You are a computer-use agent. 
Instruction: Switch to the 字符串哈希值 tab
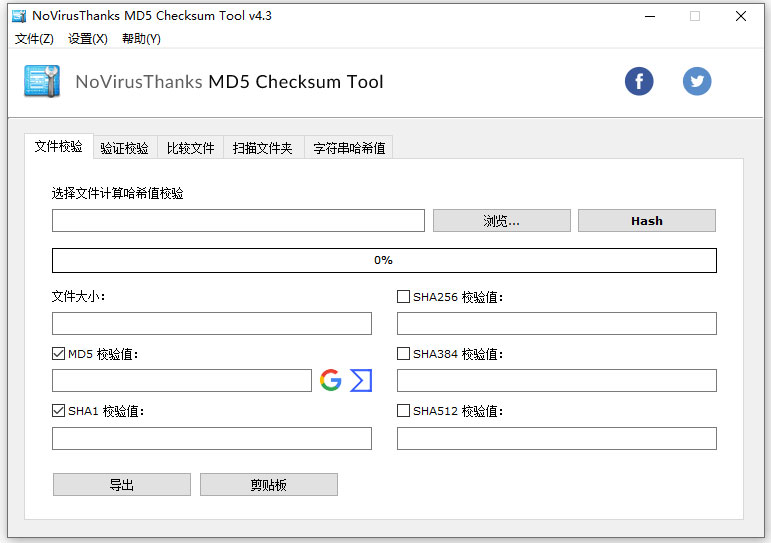[349, 148]
